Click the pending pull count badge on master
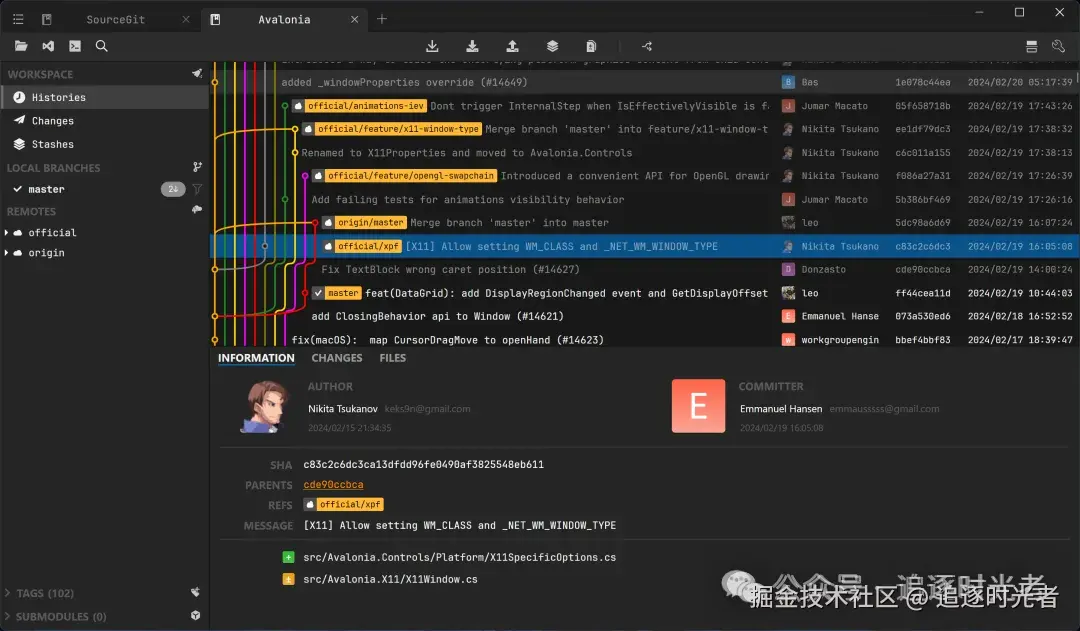The height and width of the screenshot is (631, 1080). [173, 189]
